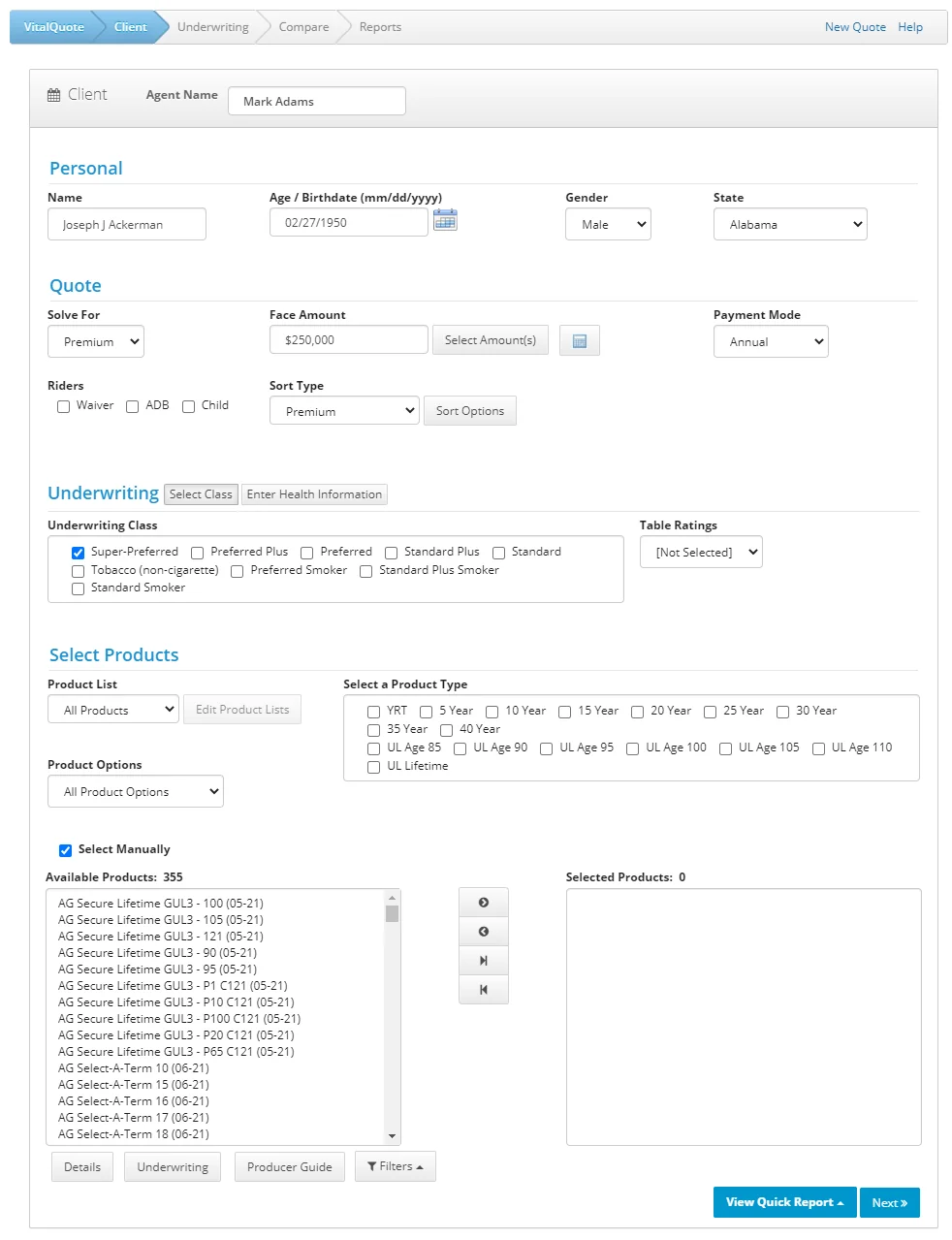952x1240 pixels.
Task: Click the View Quick Report button
Action: [783, 1202]
